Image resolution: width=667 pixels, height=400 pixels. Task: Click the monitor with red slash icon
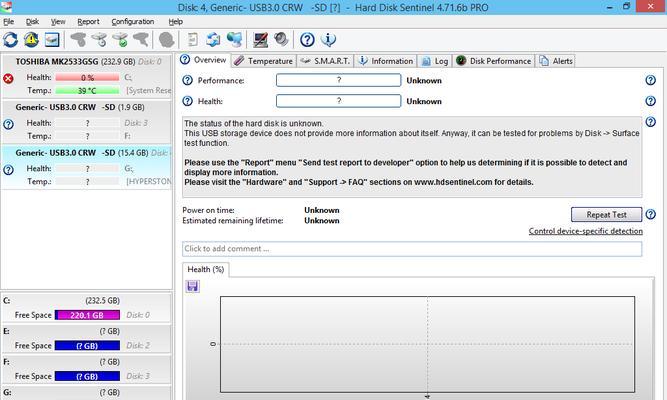coord(260,40)
